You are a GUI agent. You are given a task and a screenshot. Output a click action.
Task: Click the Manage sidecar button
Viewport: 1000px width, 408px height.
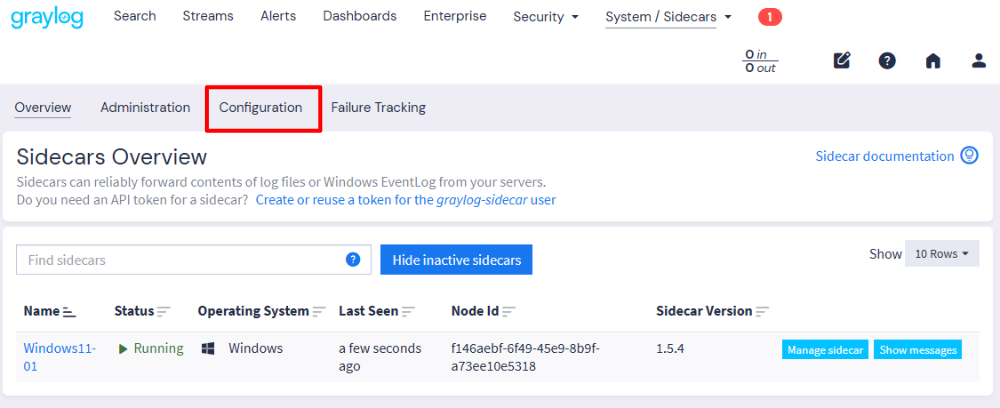click(x=825, y=350)
